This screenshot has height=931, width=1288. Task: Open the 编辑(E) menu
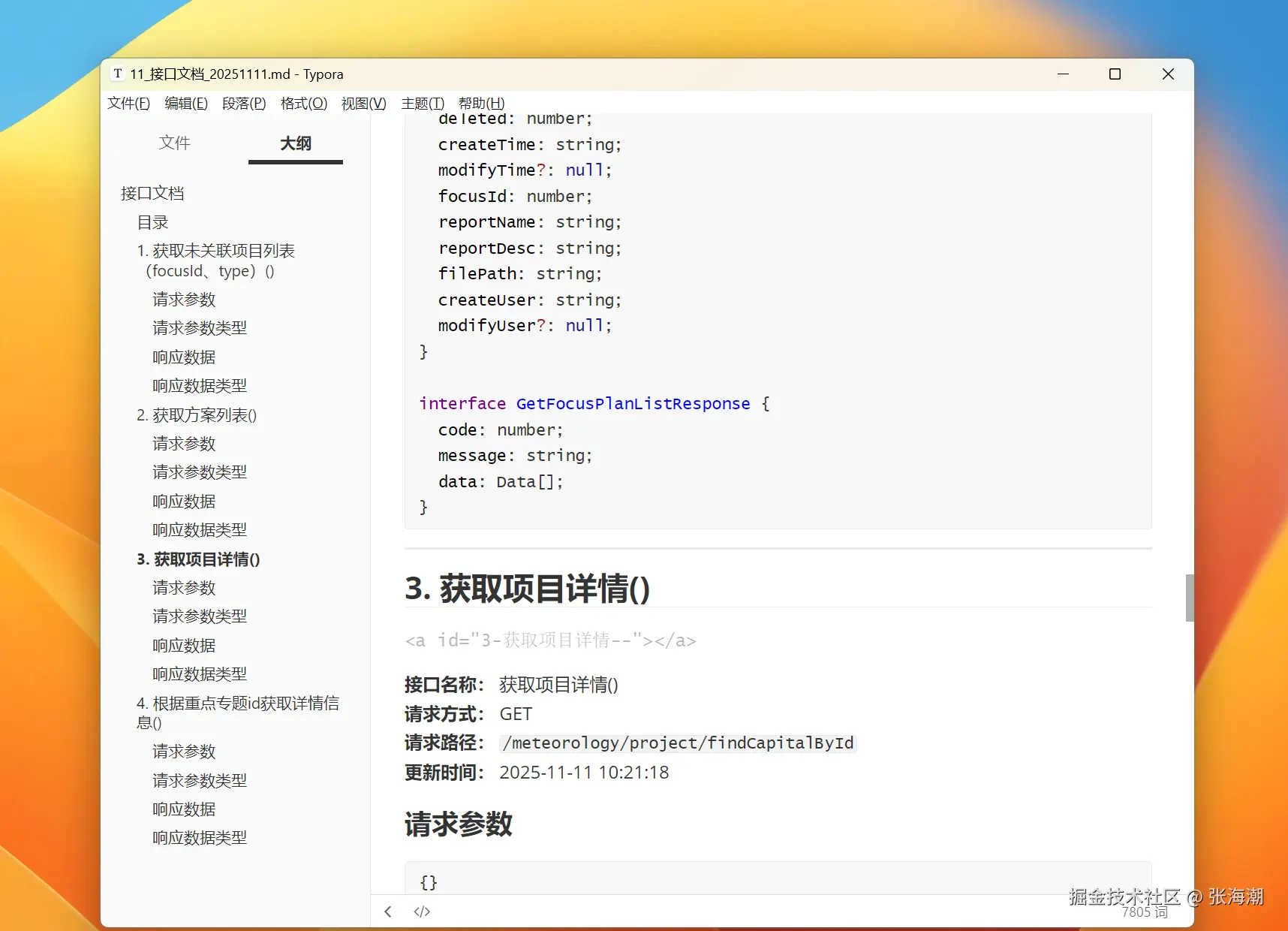[x=185, y=103]
